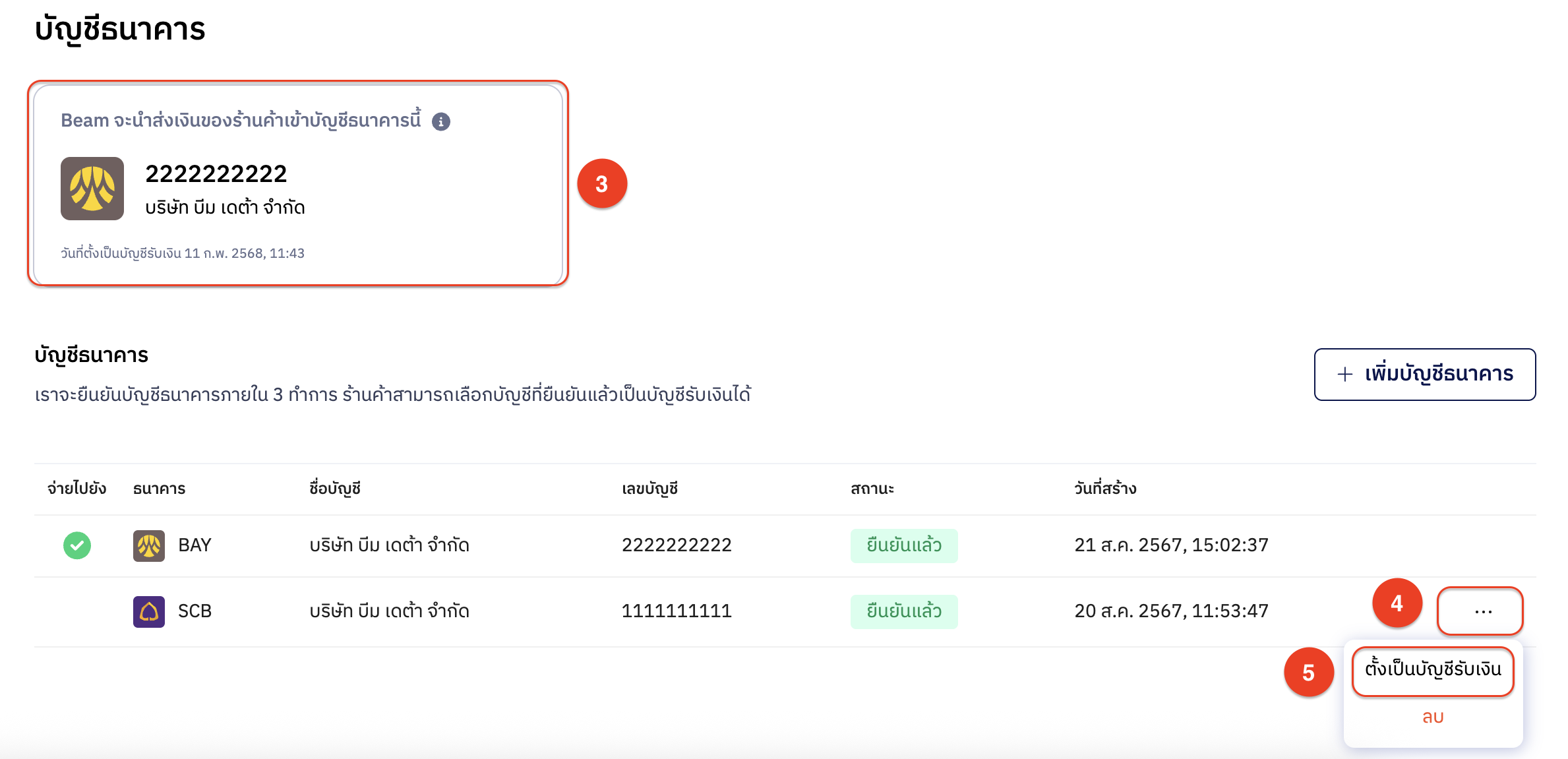Click the สถานะ column header
1568x759 pixels.
click(x=872, y=489)
